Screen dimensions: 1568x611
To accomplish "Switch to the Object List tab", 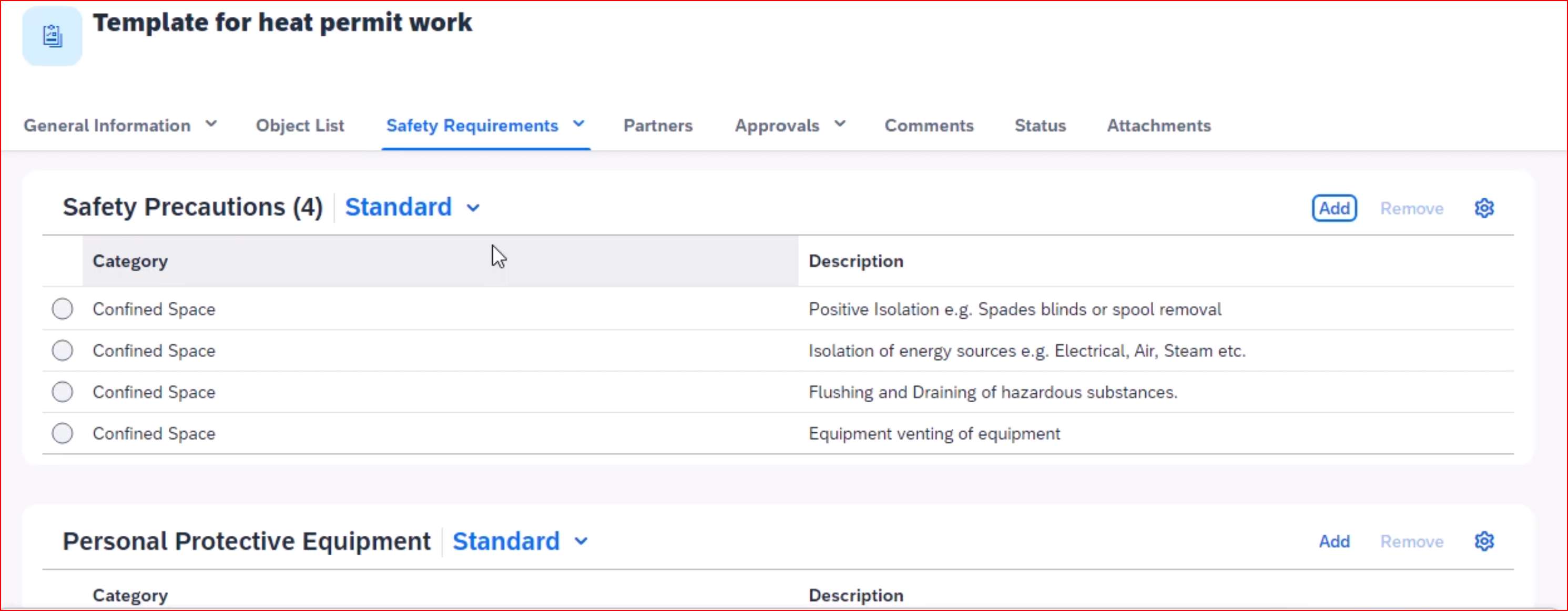I will tap(300, 125).
